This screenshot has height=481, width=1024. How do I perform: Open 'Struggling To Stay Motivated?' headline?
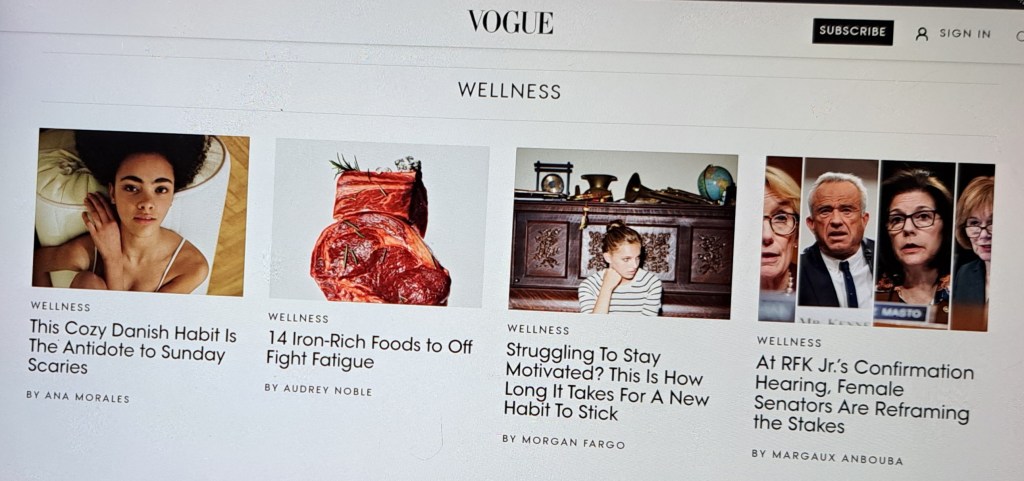pyautogui.click(x=606, y=382)
